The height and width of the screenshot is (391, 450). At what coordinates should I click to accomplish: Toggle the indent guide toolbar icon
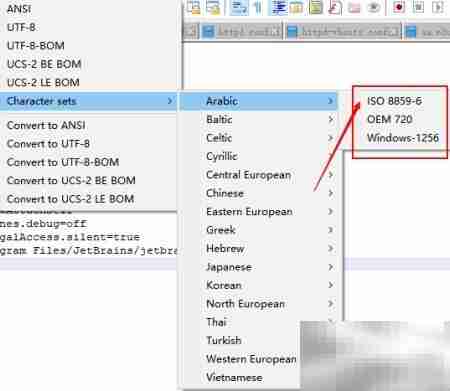click(x=279, y=7)
